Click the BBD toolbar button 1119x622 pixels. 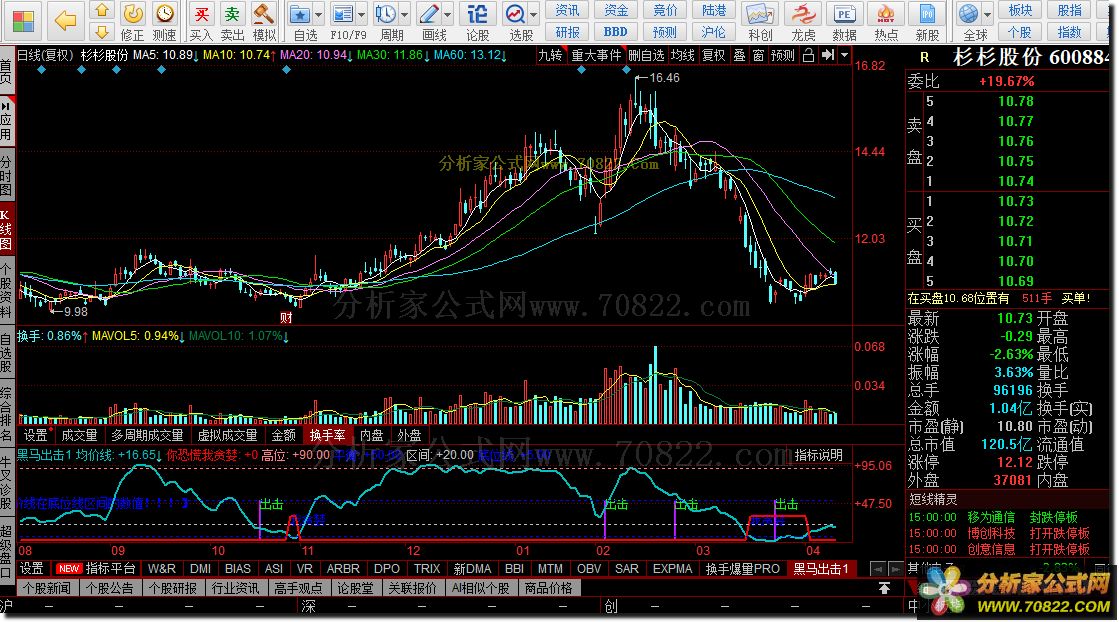pos(615,32)
